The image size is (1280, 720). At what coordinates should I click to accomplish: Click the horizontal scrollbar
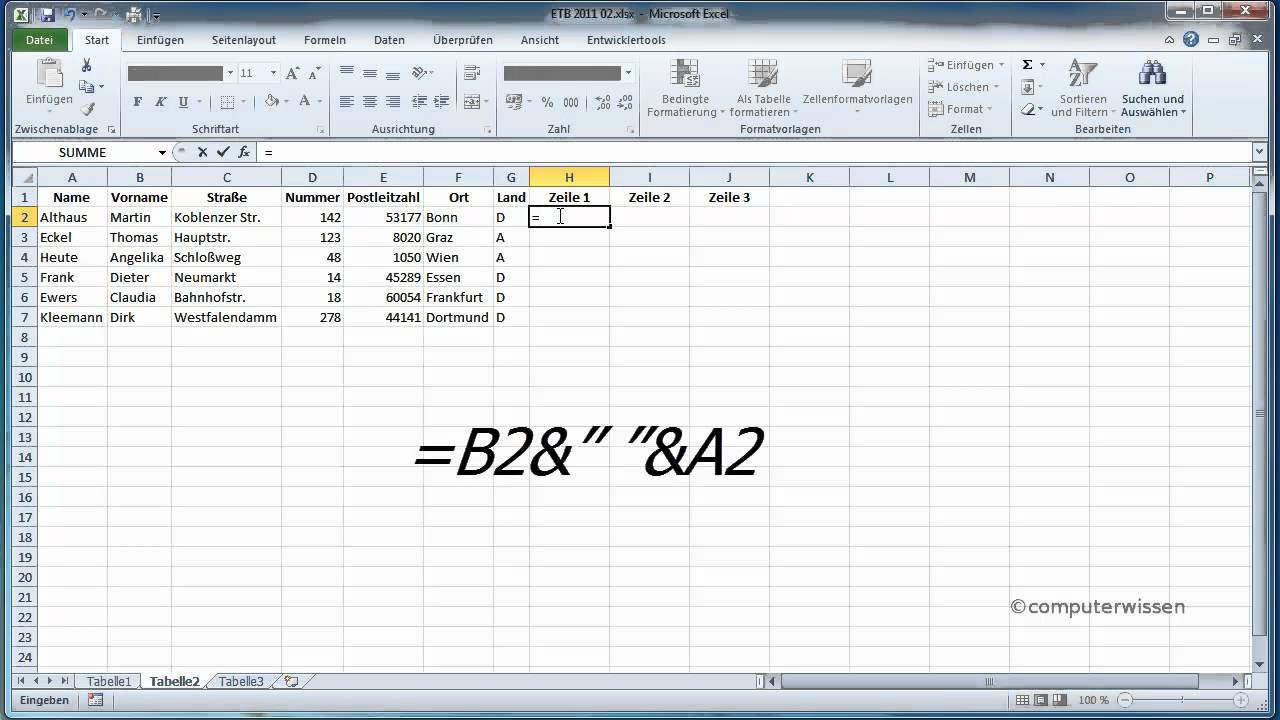pos(987,681)
